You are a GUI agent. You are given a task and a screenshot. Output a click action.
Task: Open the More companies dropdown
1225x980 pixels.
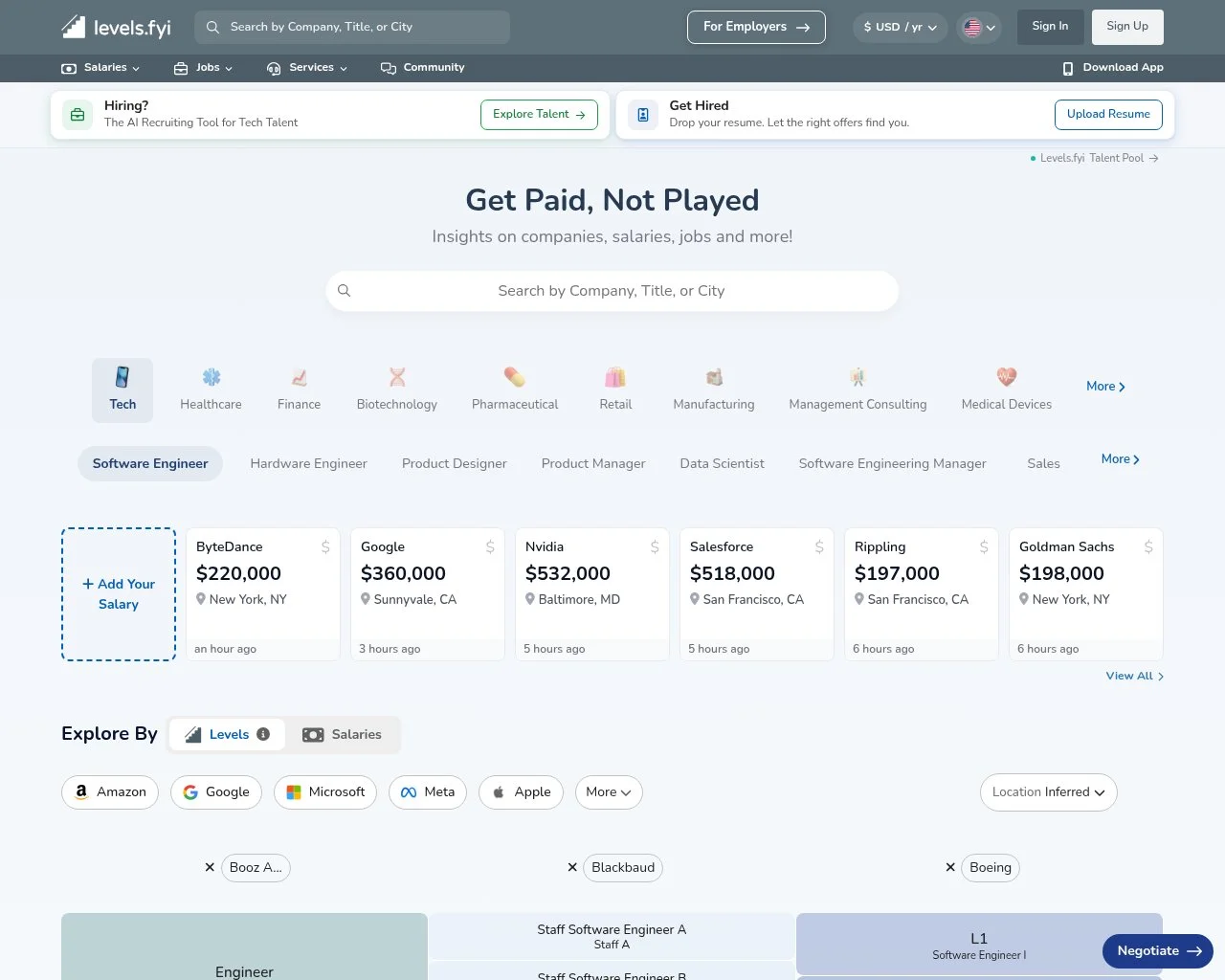click(x=609, y=792)
